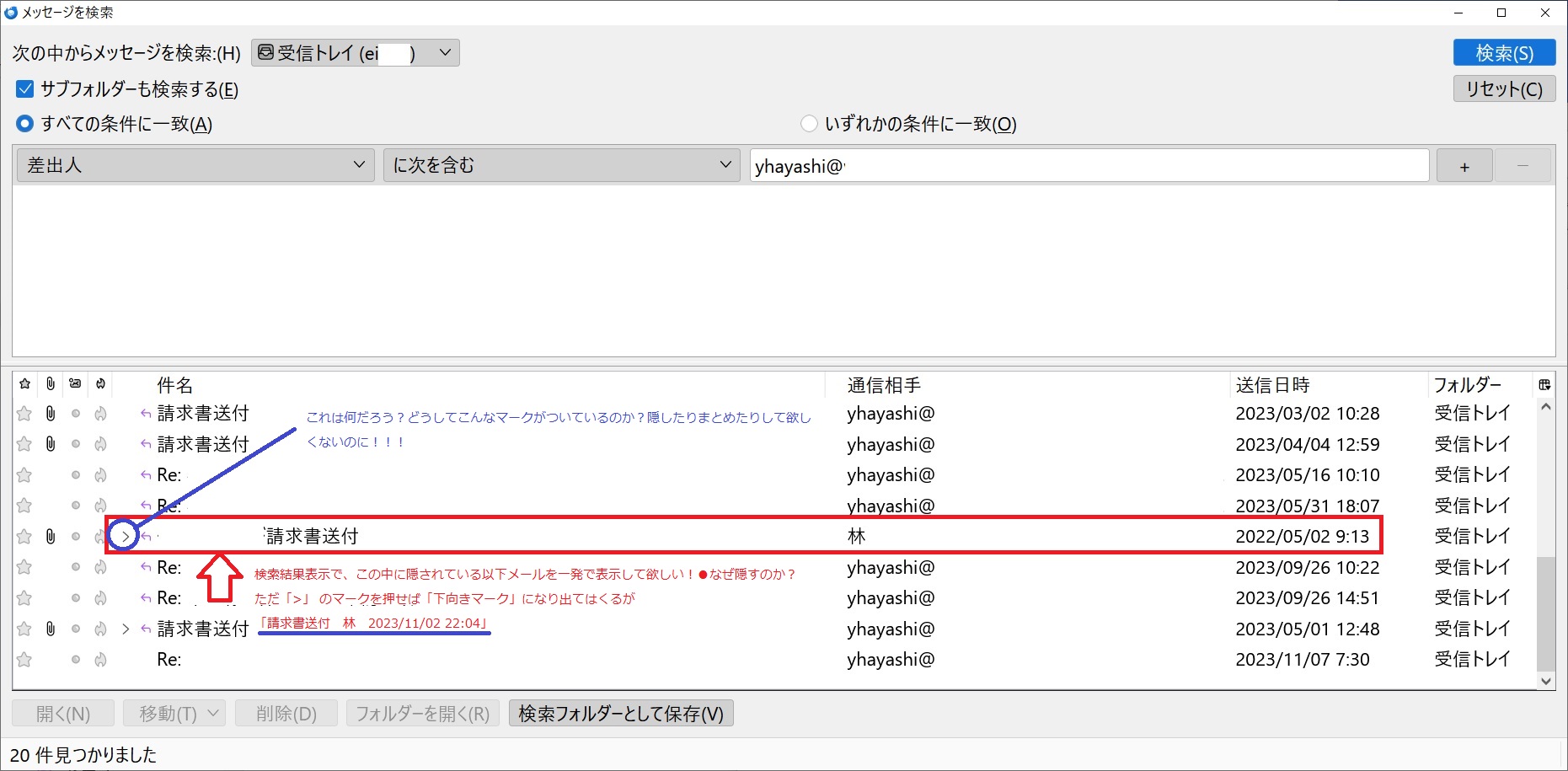This screenshot has height=771, width=1568.
Task: Star the 2023/03/02 10:28 message
Action: point(24,414)
